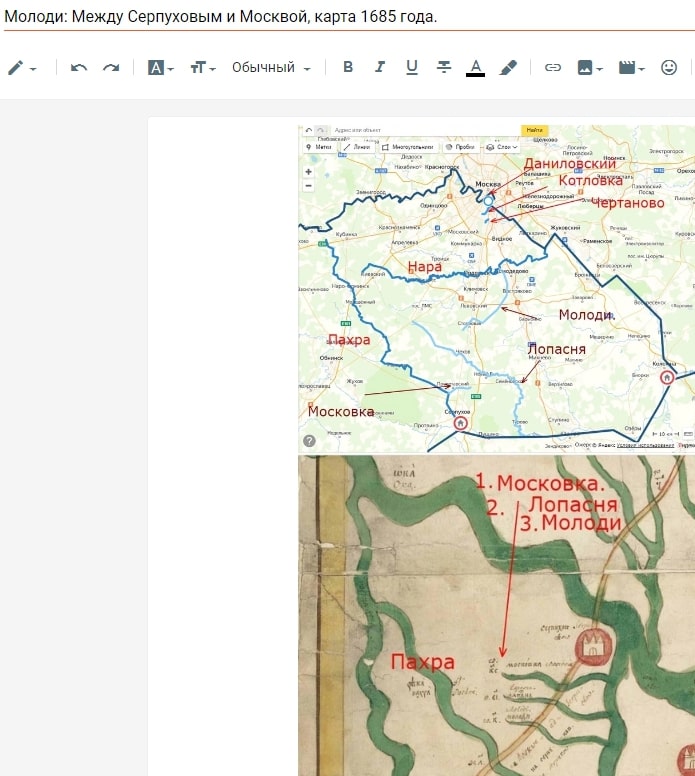Toggle italic formatting
The width and height of the screenshot is (695, 776).
click(x=380, y=67)
